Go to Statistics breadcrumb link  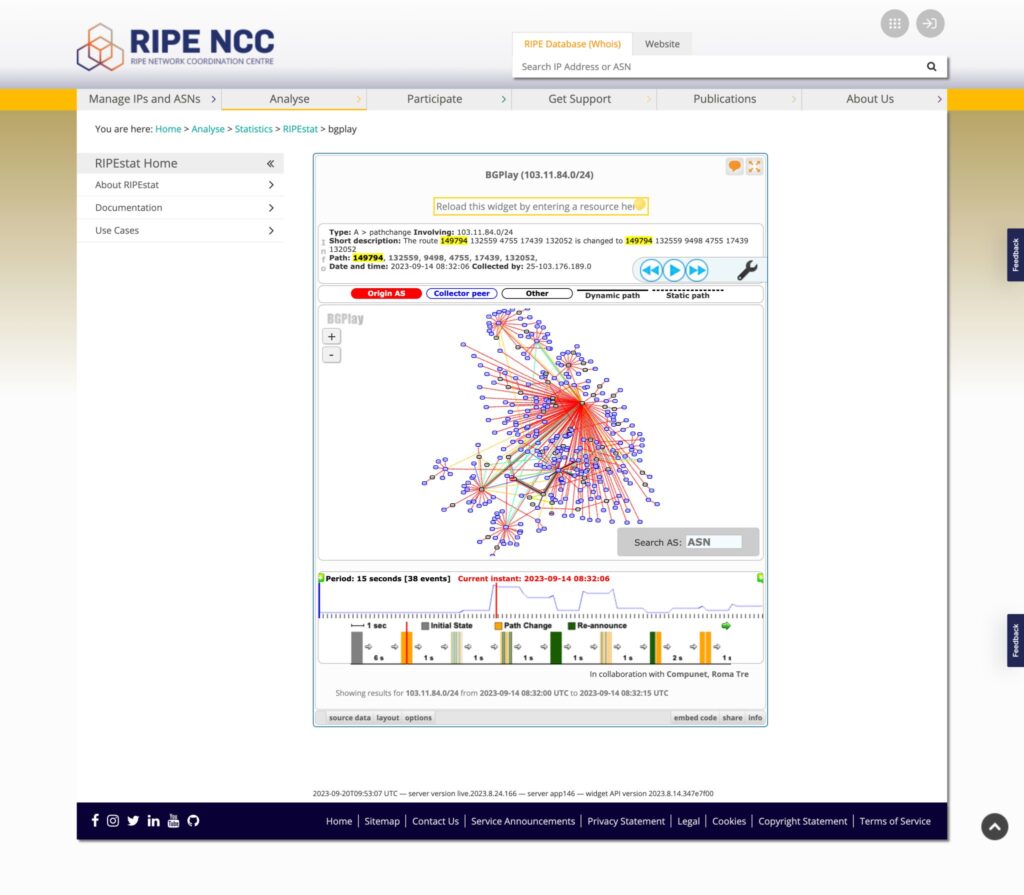coord(253,129)
